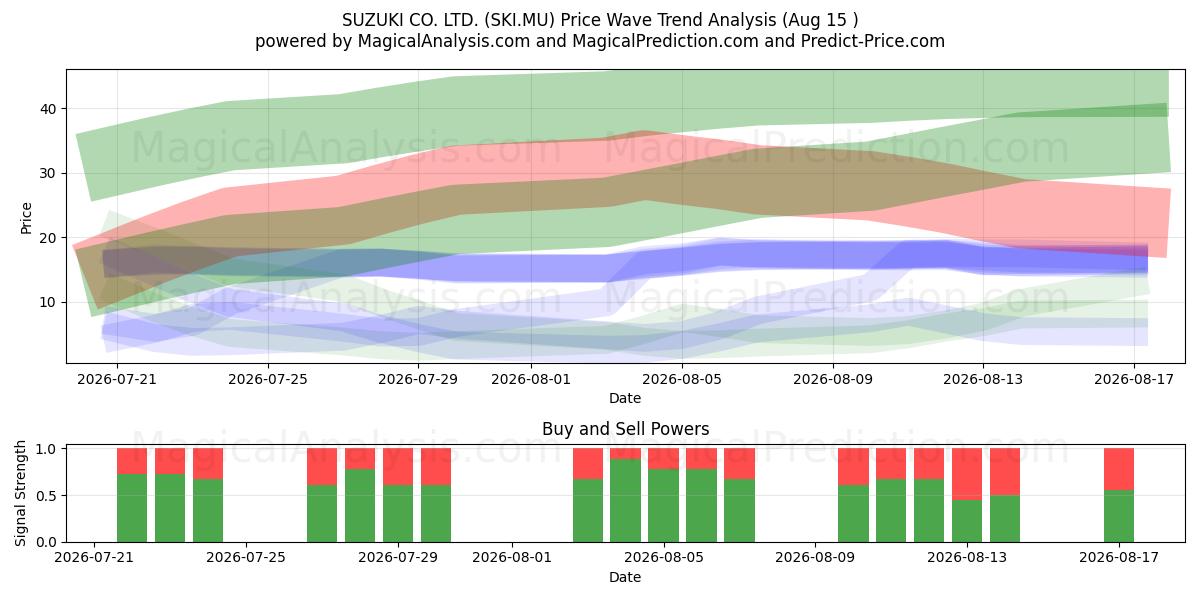The image size is (1200, 600).
Task: Click the first green bar above the 2026-07-21 bar-chart tick
Action: [x=132, y=508]
